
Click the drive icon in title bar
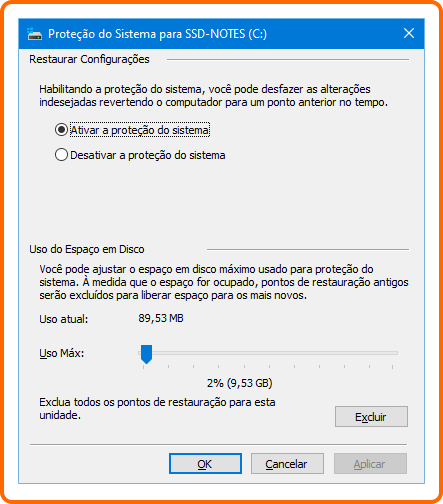(34, 34)
